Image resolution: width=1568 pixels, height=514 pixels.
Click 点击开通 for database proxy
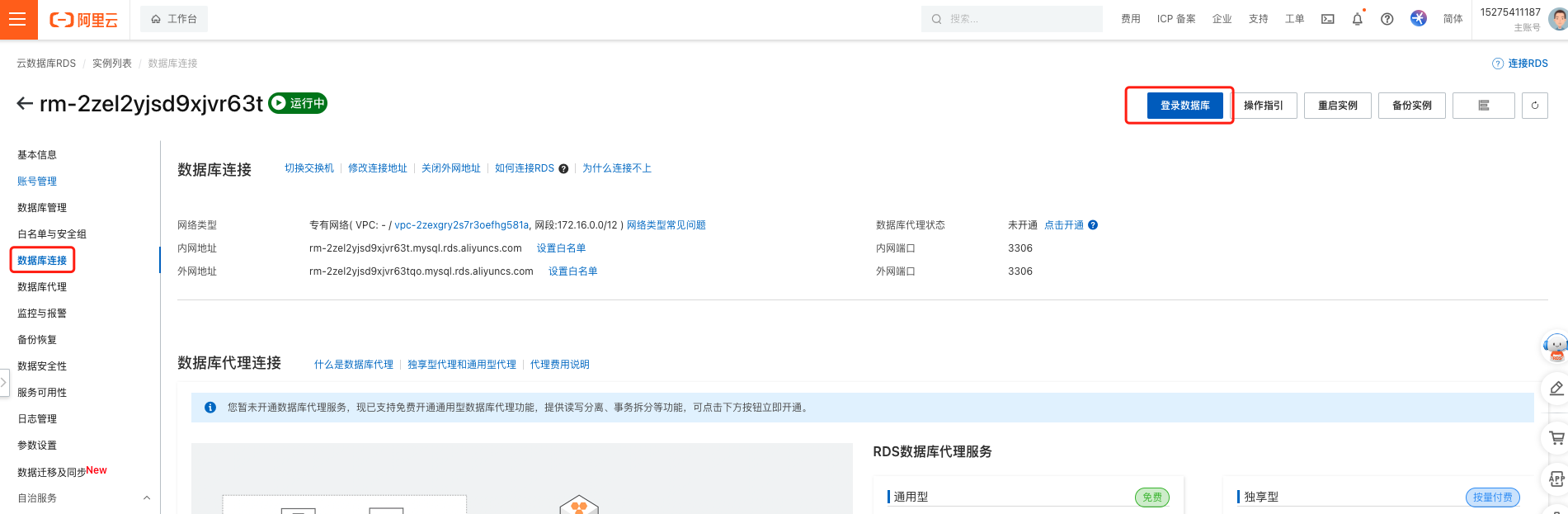(1064, 225)
